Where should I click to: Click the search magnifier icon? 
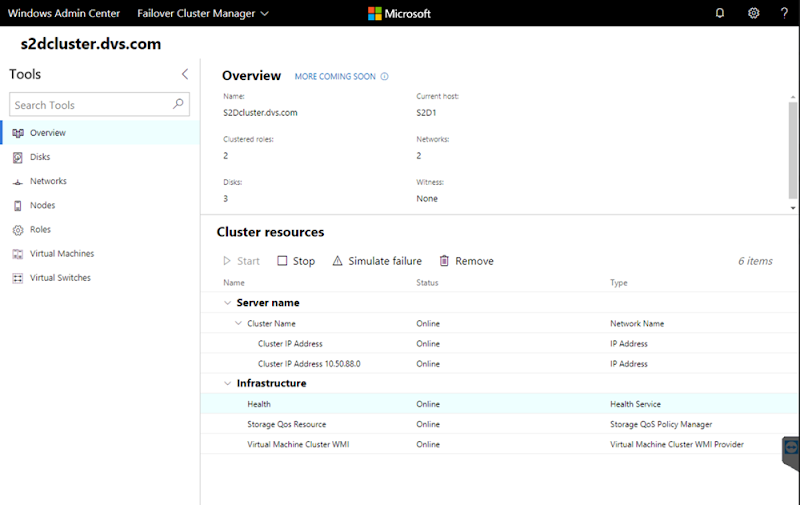coord(178,104)
